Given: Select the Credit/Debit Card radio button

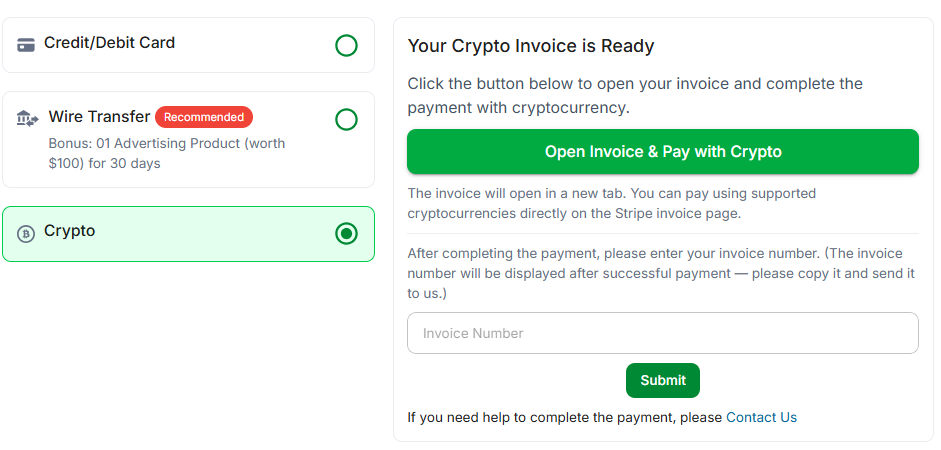Looking at the screenshot, I should (x=346, y=45).
